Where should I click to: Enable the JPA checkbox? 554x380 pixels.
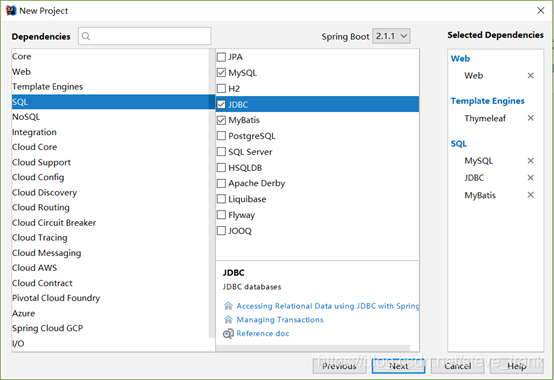pyautogui.click(x=221, y=57)
